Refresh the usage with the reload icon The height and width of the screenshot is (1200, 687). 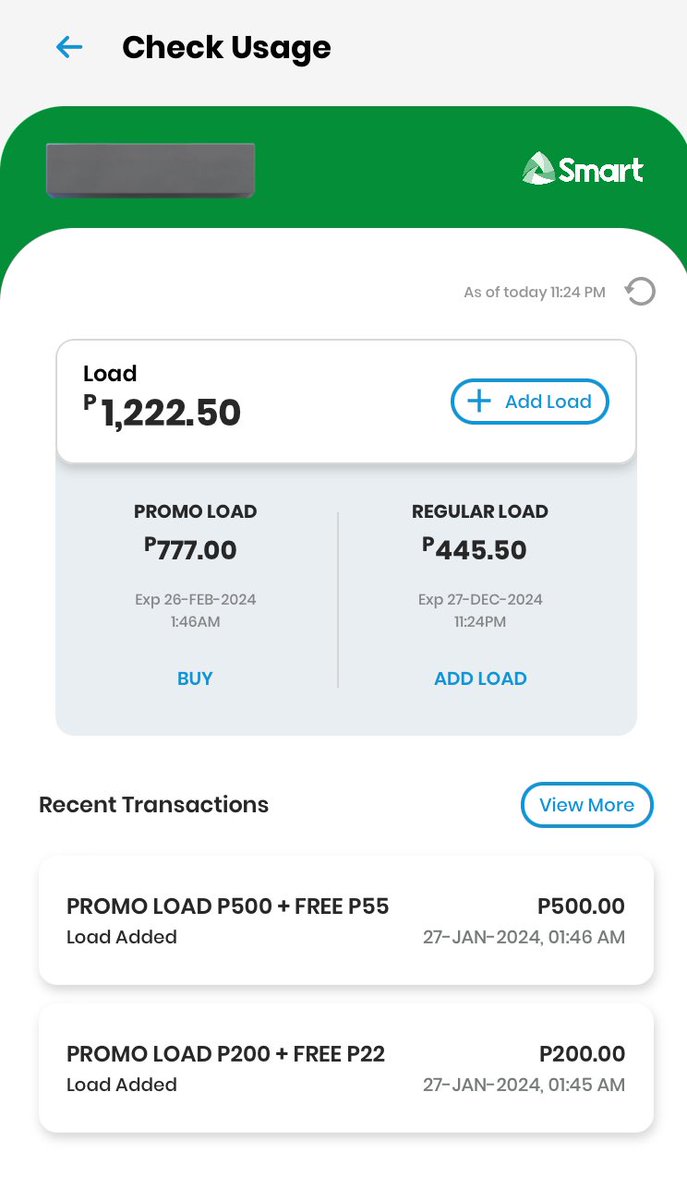coord(640,292)
